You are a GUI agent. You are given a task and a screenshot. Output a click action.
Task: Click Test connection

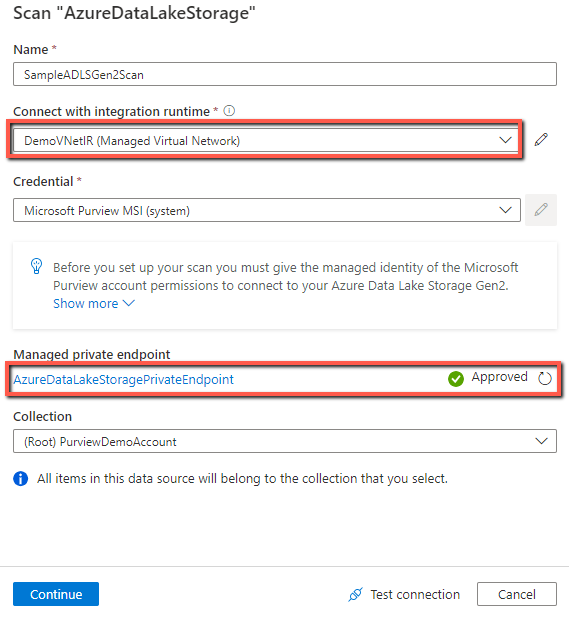404,594
